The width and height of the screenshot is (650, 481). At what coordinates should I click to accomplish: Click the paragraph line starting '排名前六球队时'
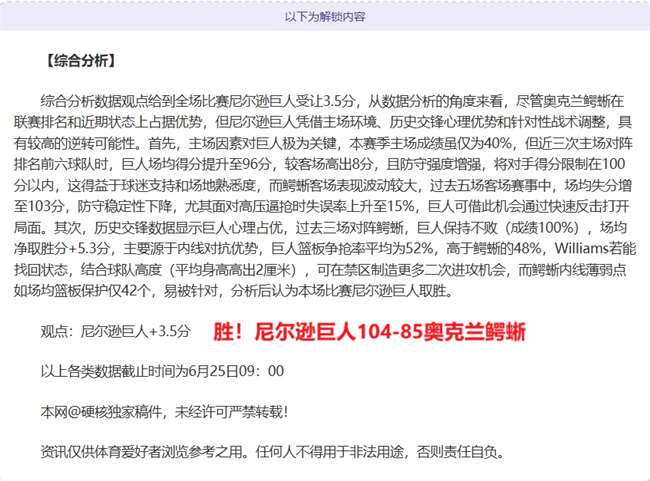[x=319, y=164]
